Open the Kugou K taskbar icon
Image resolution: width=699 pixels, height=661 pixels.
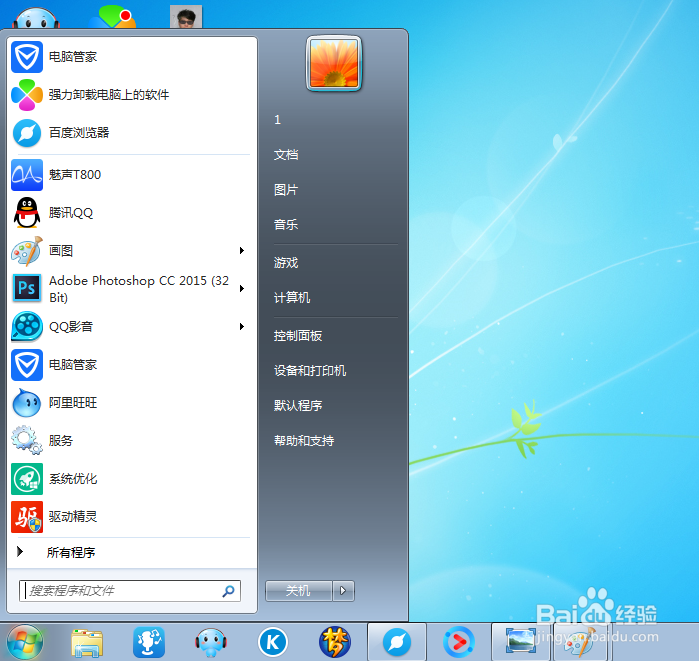coord(273,642)
